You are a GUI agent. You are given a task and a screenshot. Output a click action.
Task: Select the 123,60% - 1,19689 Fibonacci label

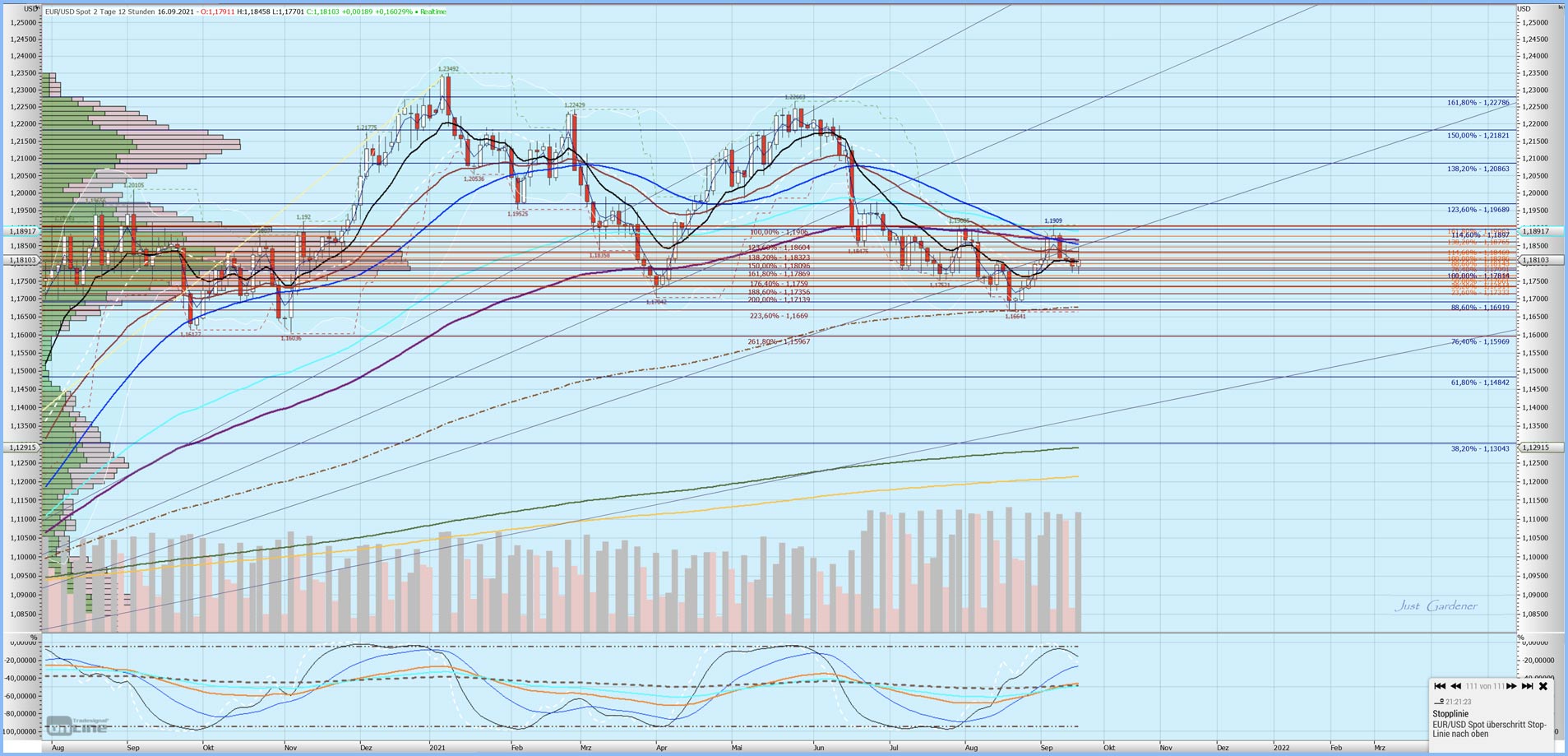(1478, 210)
